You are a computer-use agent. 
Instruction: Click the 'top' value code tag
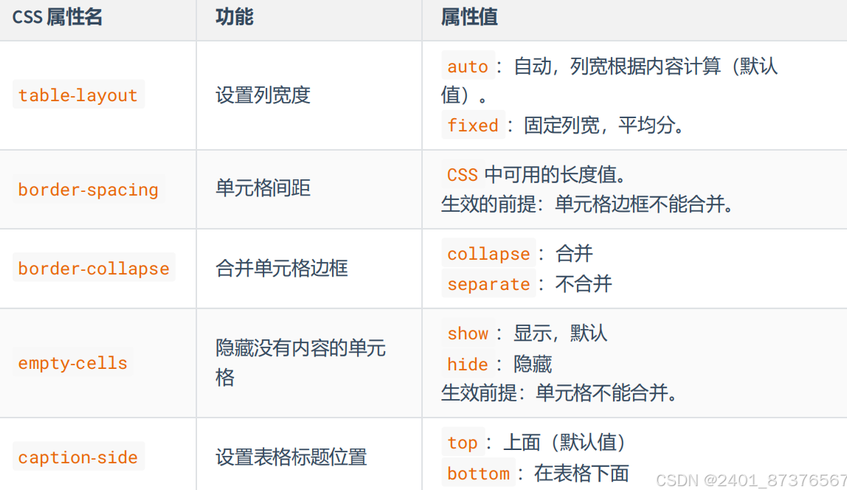point(462,442)
